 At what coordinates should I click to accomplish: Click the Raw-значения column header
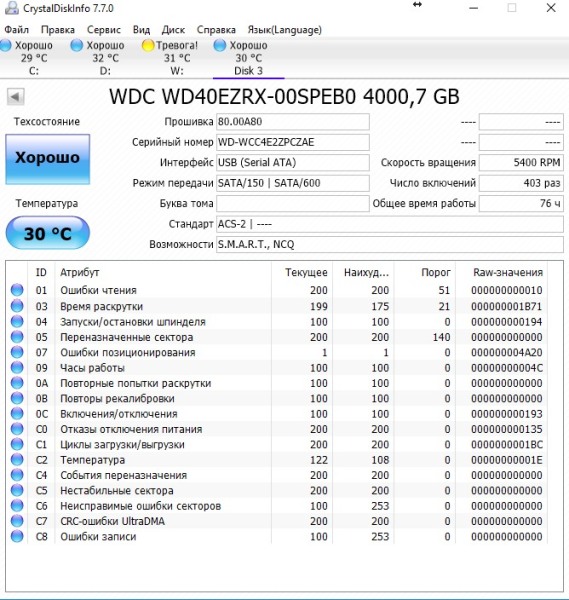click(x=502, y=272)
